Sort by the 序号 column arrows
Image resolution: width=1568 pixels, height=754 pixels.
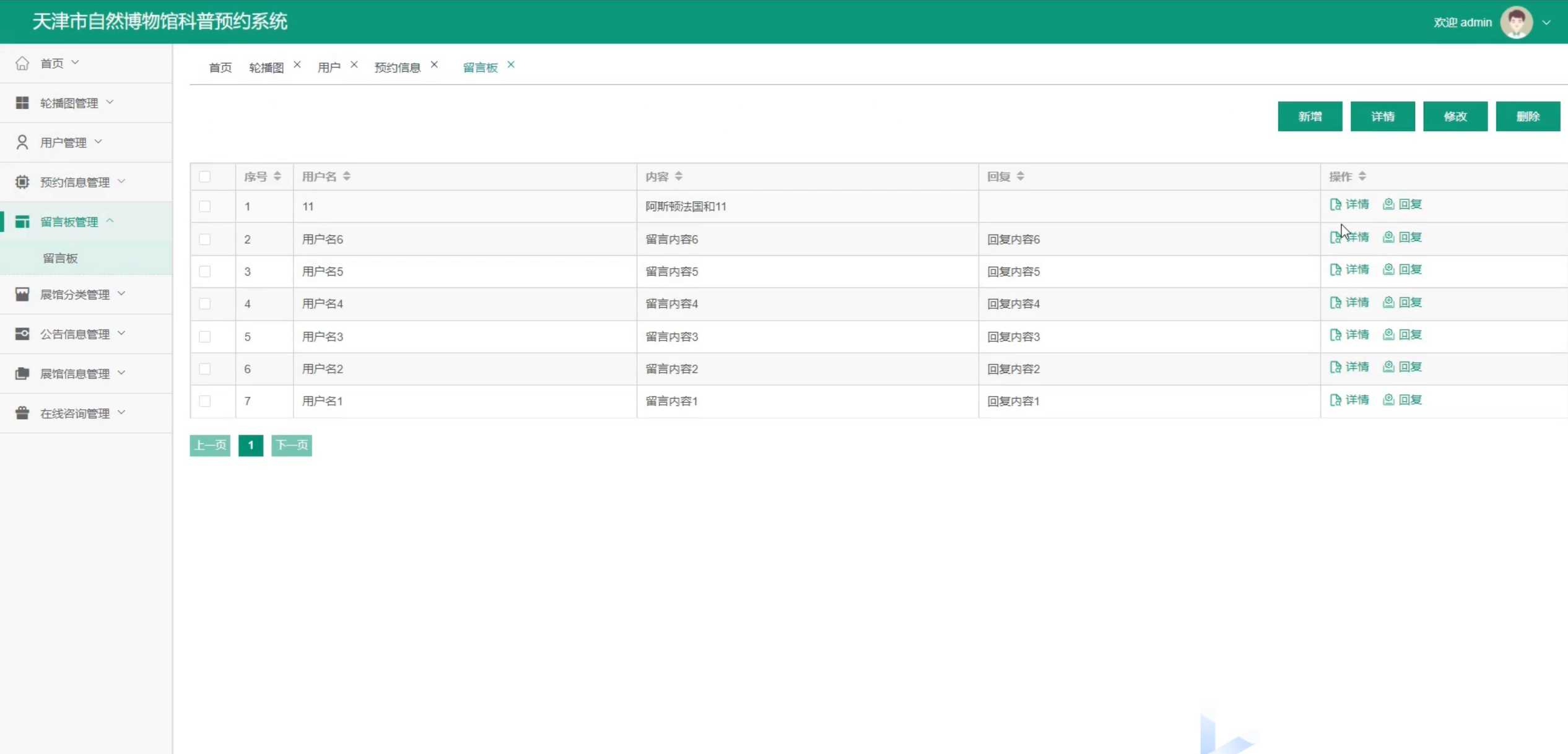[x=277, y=176]
